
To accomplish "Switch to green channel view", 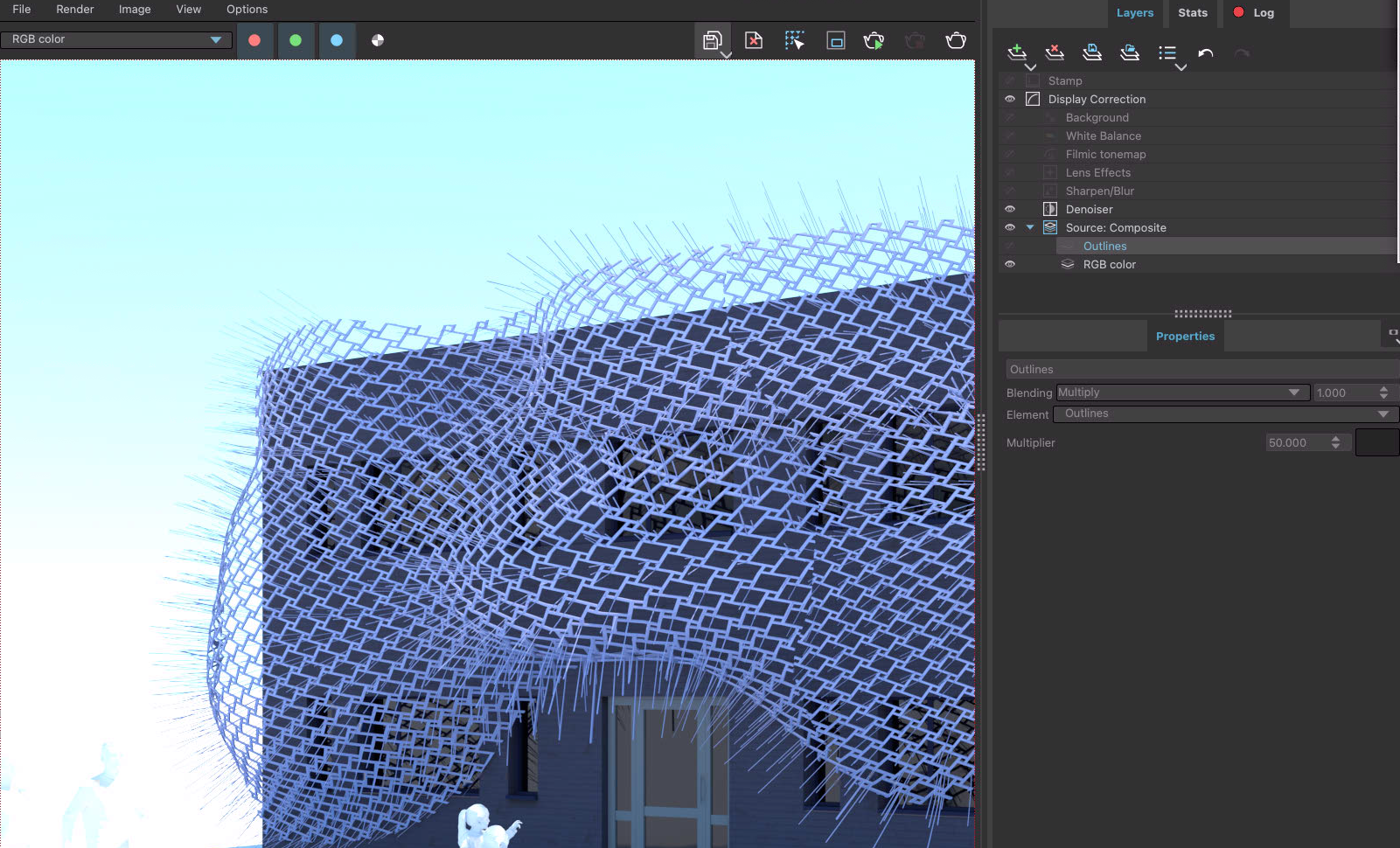I will coord(296,40).
